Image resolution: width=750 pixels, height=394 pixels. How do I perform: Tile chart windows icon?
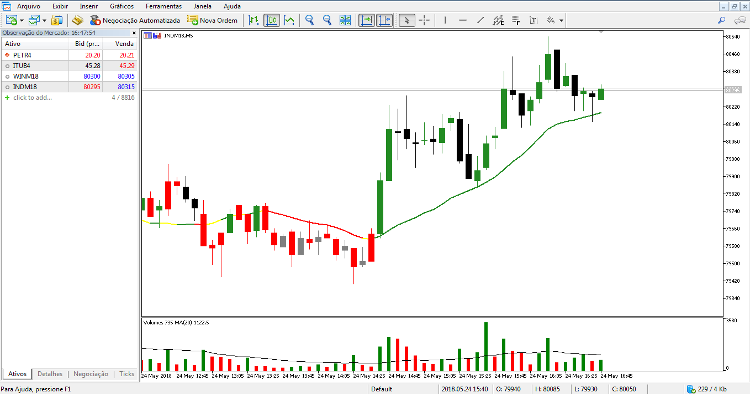tap(345, 20)
